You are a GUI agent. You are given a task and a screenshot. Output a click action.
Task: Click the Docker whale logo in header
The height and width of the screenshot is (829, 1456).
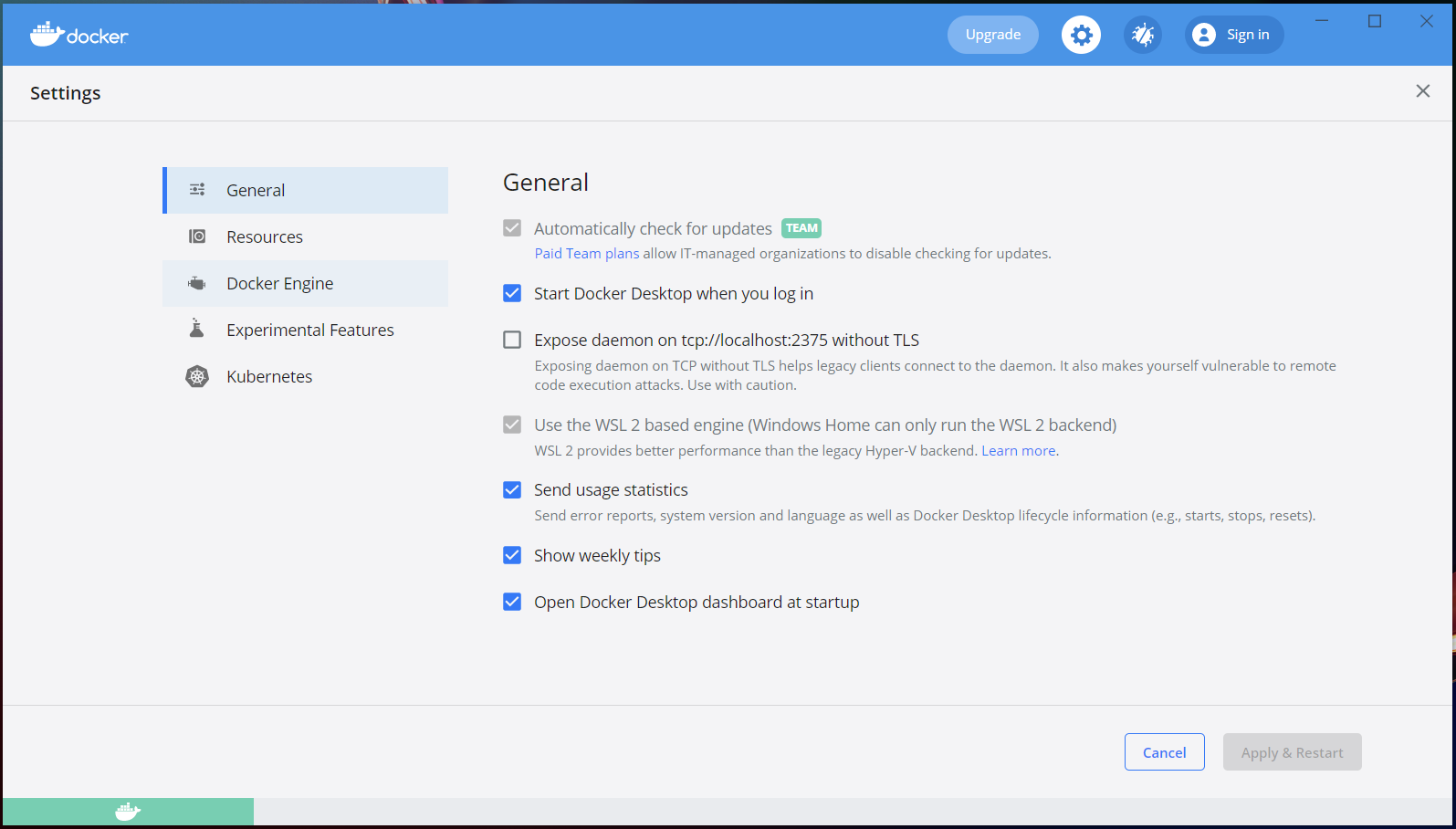click(x=79, y=35)
